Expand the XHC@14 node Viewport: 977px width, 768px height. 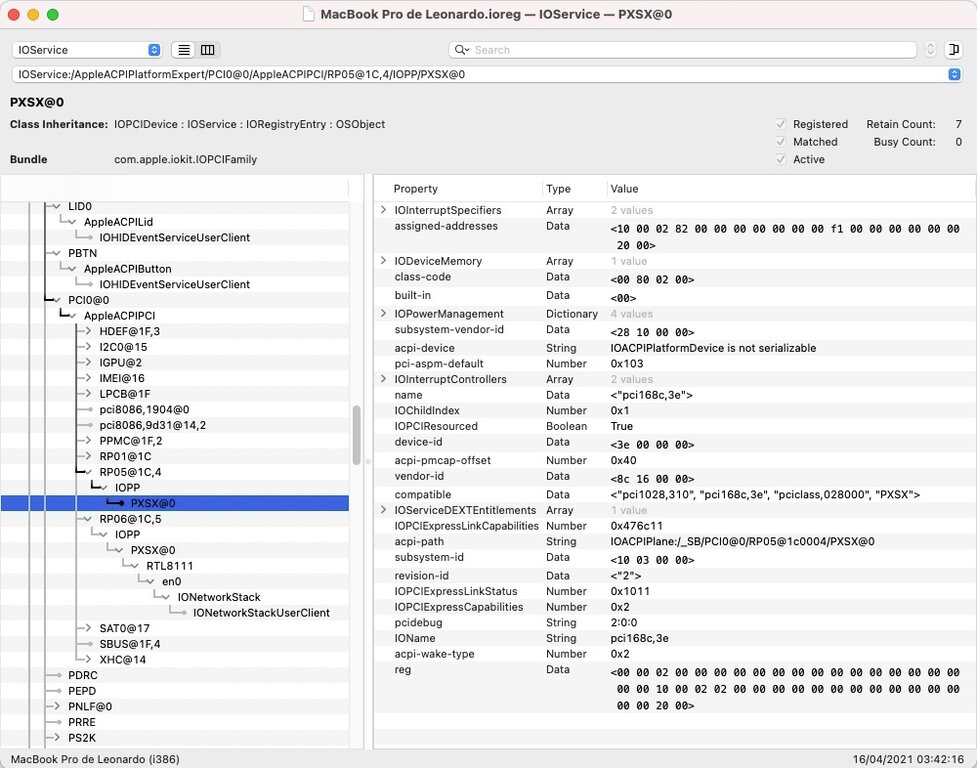pyautogui.click(x=88, y=659)
